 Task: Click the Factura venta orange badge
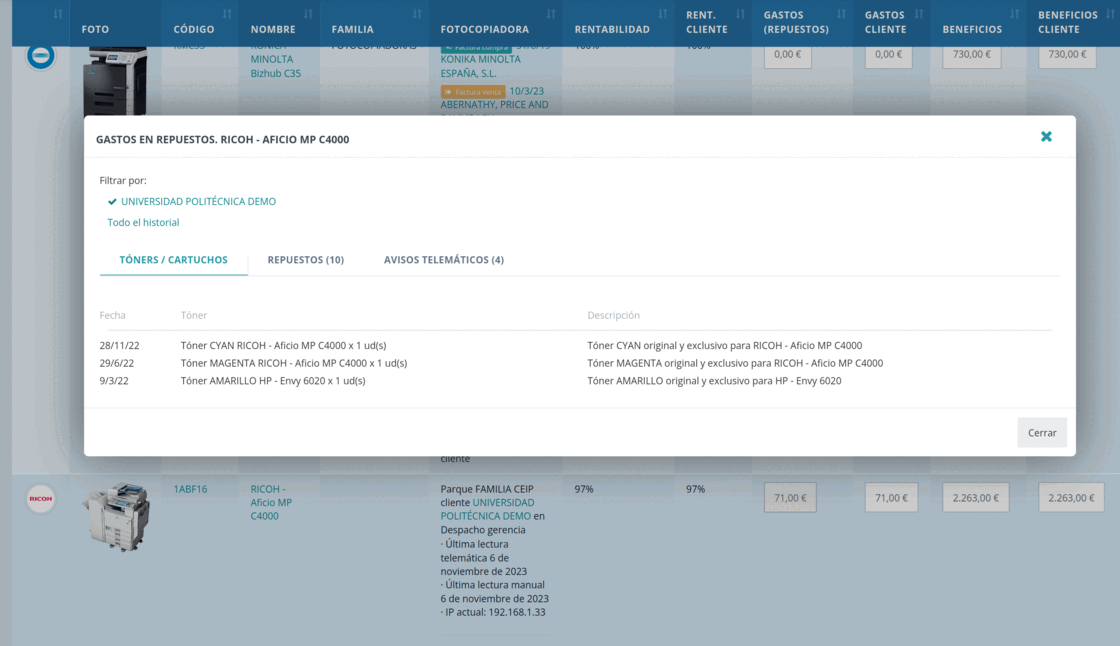click(x=473, y=91)
